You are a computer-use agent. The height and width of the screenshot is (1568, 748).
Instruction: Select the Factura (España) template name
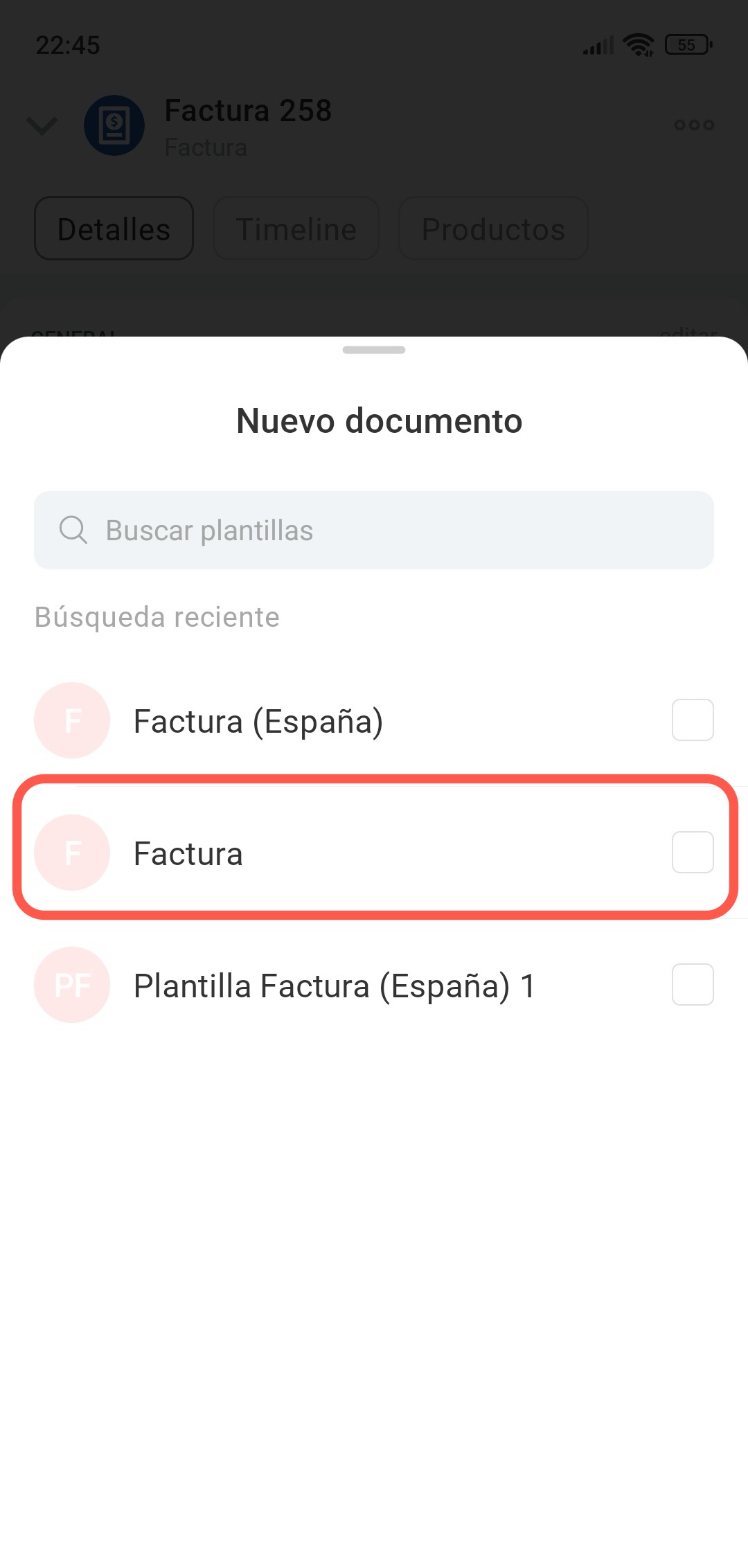click(258, 722)
